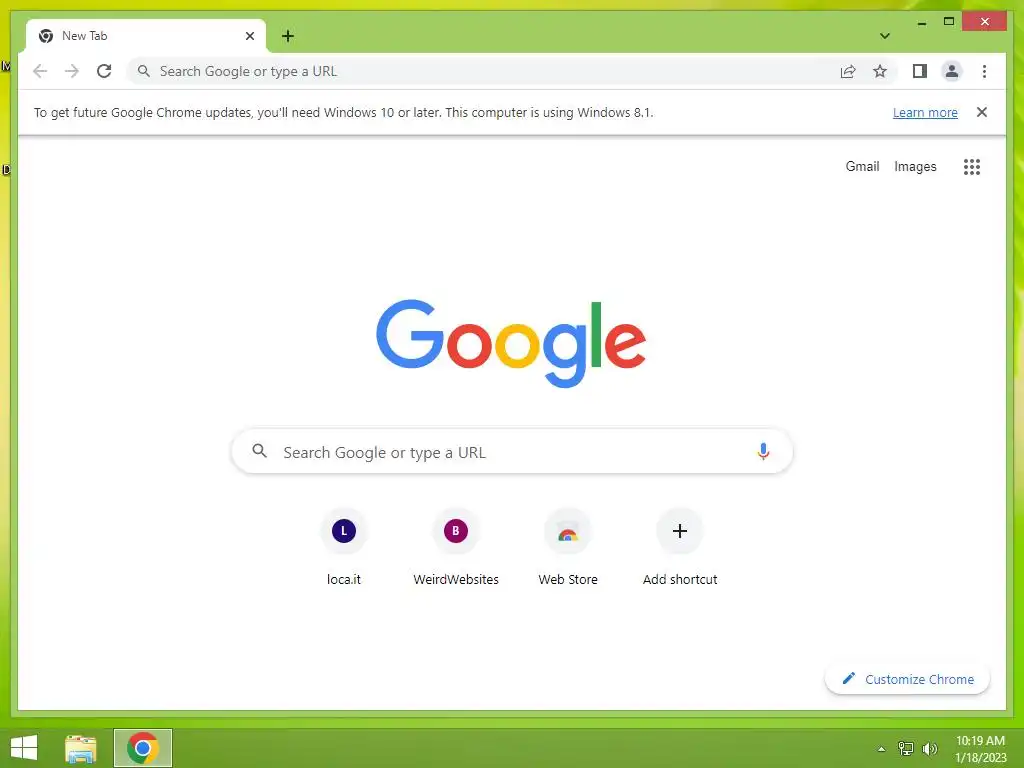Close the New Tab tab
Screen dimensions: 1024x768
[x=249, y=36]
